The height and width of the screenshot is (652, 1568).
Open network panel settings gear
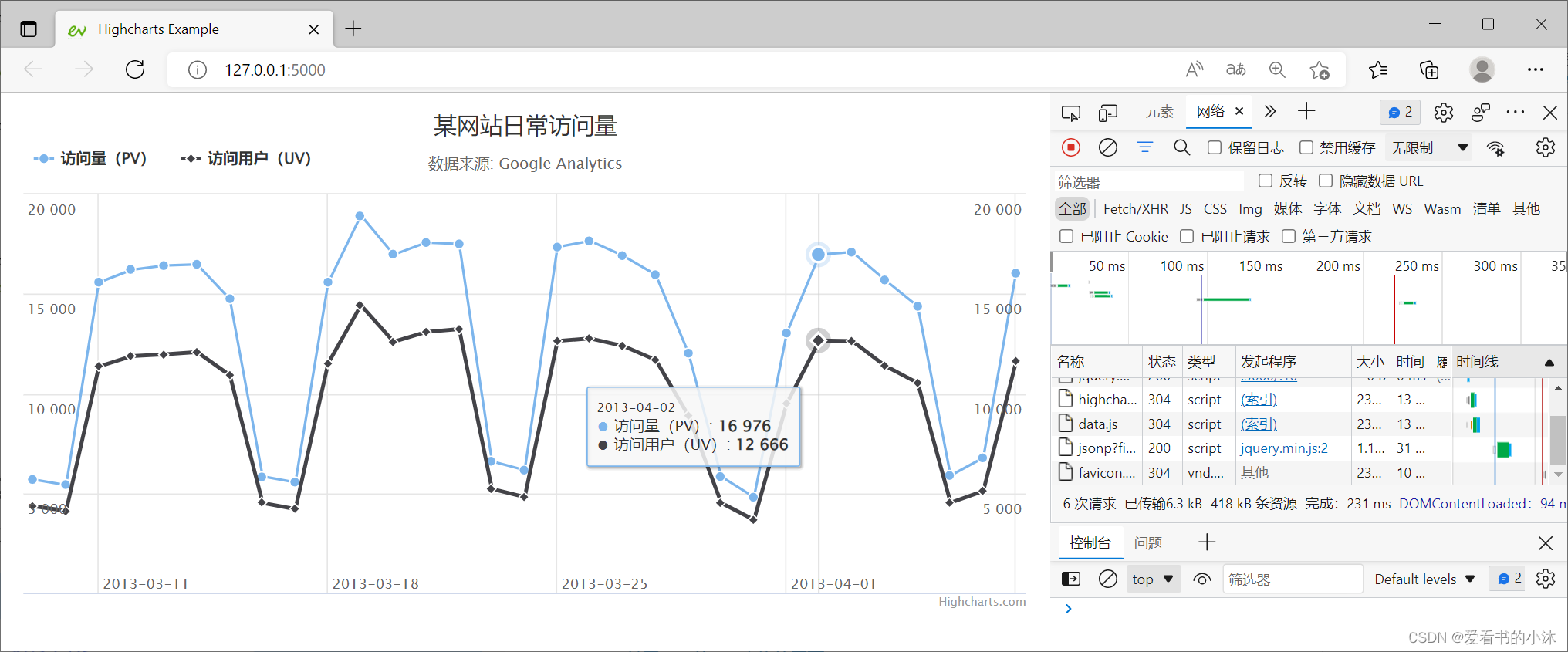1546,147
